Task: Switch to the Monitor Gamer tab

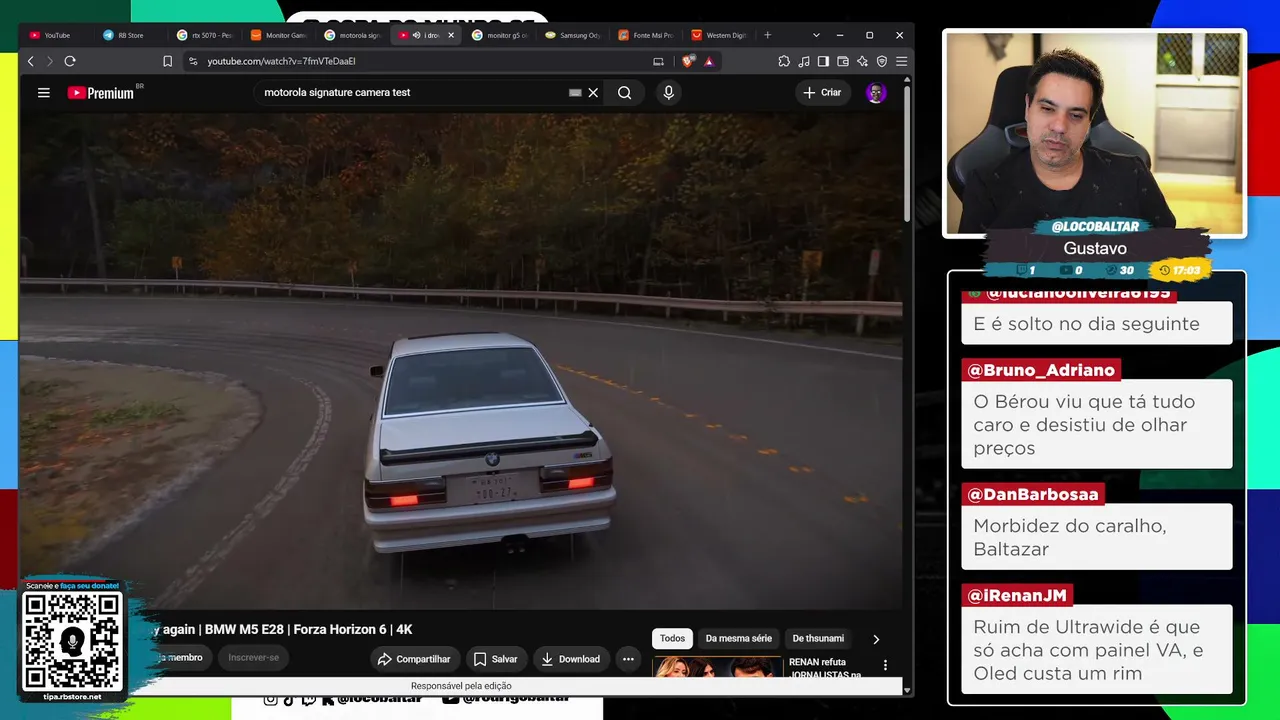Action: (279, 35)
